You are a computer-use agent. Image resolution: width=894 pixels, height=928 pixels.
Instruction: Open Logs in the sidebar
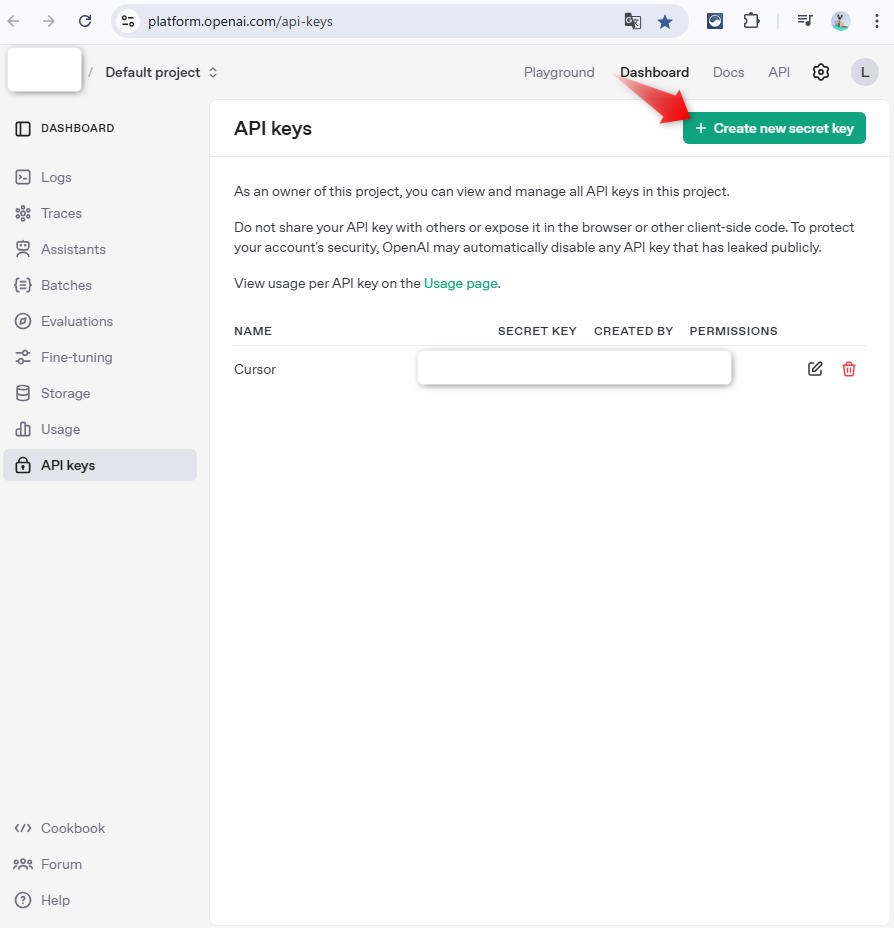click(x=56, y=177)
